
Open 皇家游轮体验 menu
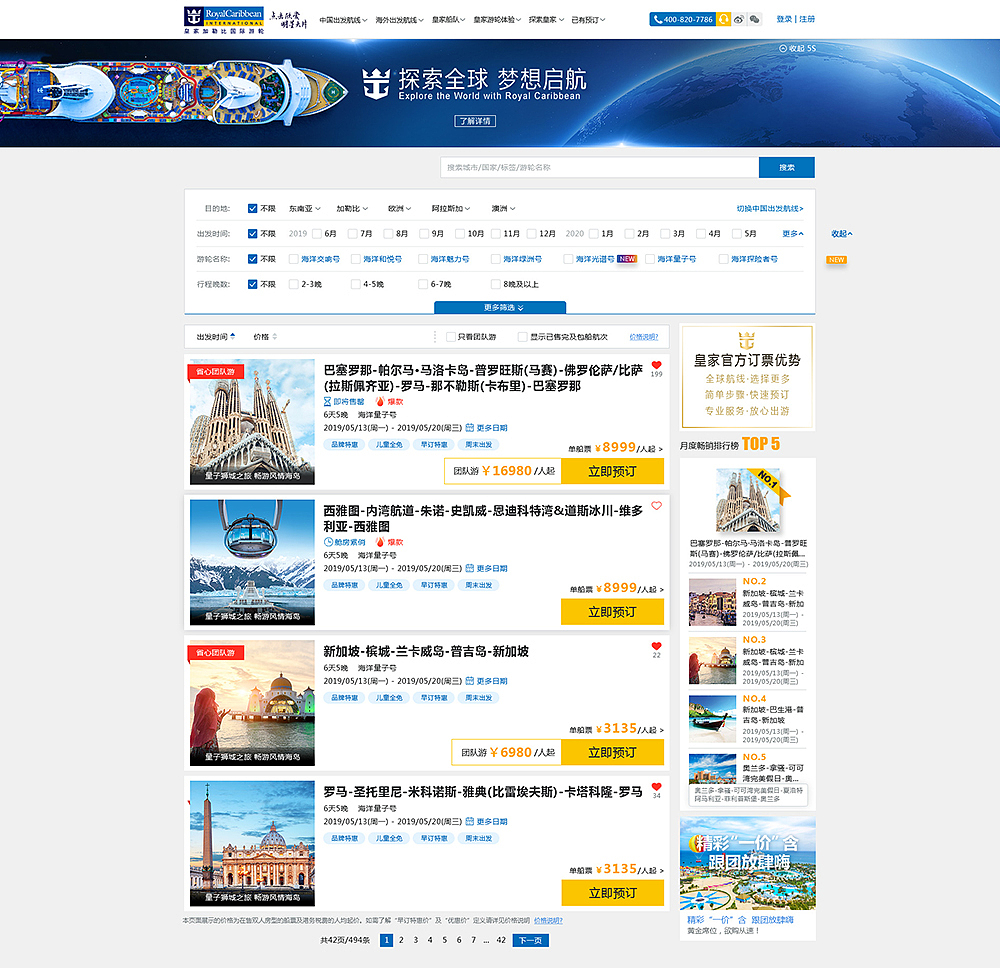pos(497,20)
